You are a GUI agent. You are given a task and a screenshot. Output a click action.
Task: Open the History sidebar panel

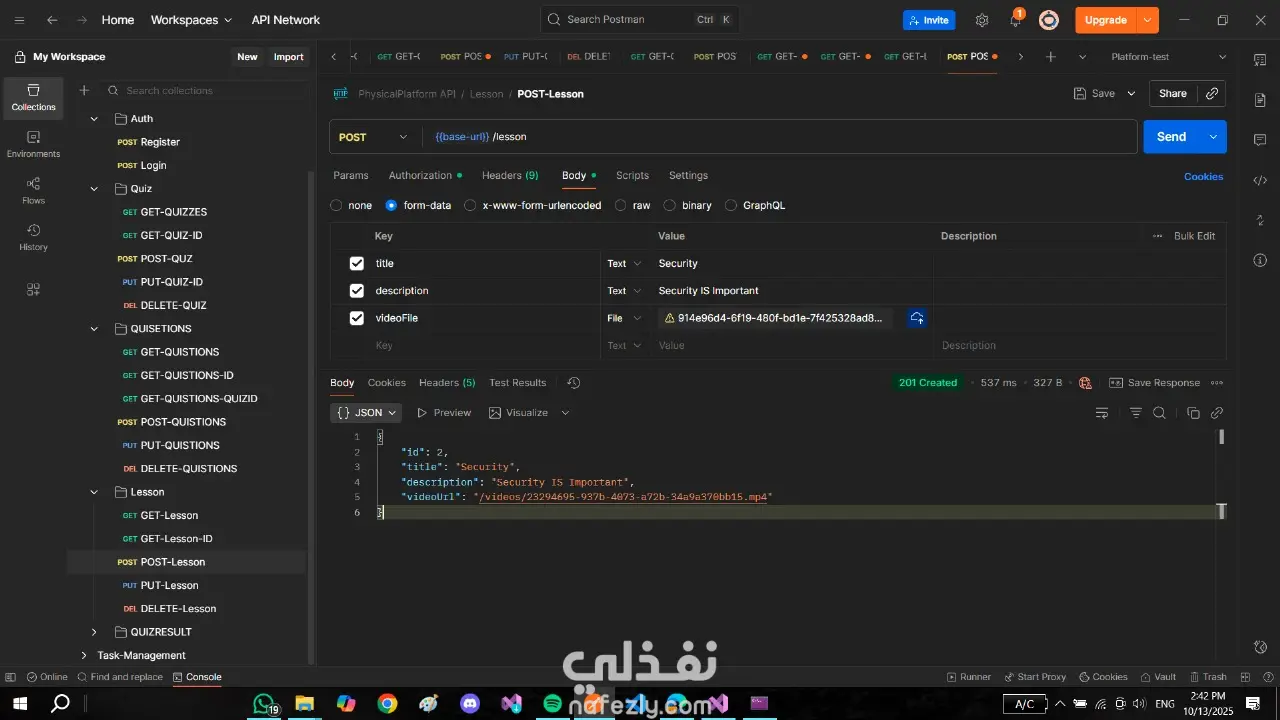click(33, 237)
